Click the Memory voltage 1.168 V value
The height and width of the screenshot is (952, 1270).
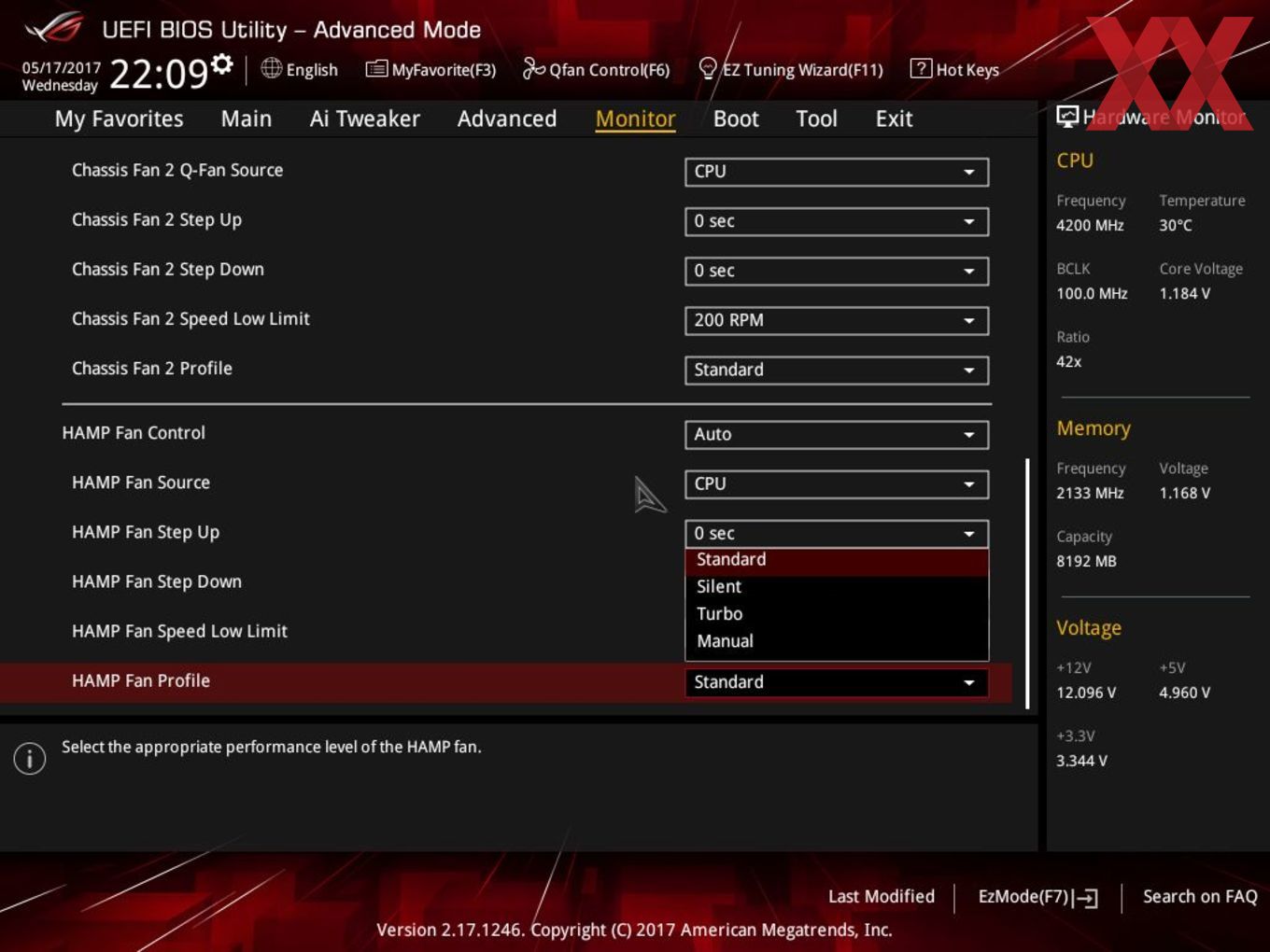point(1185,494)
